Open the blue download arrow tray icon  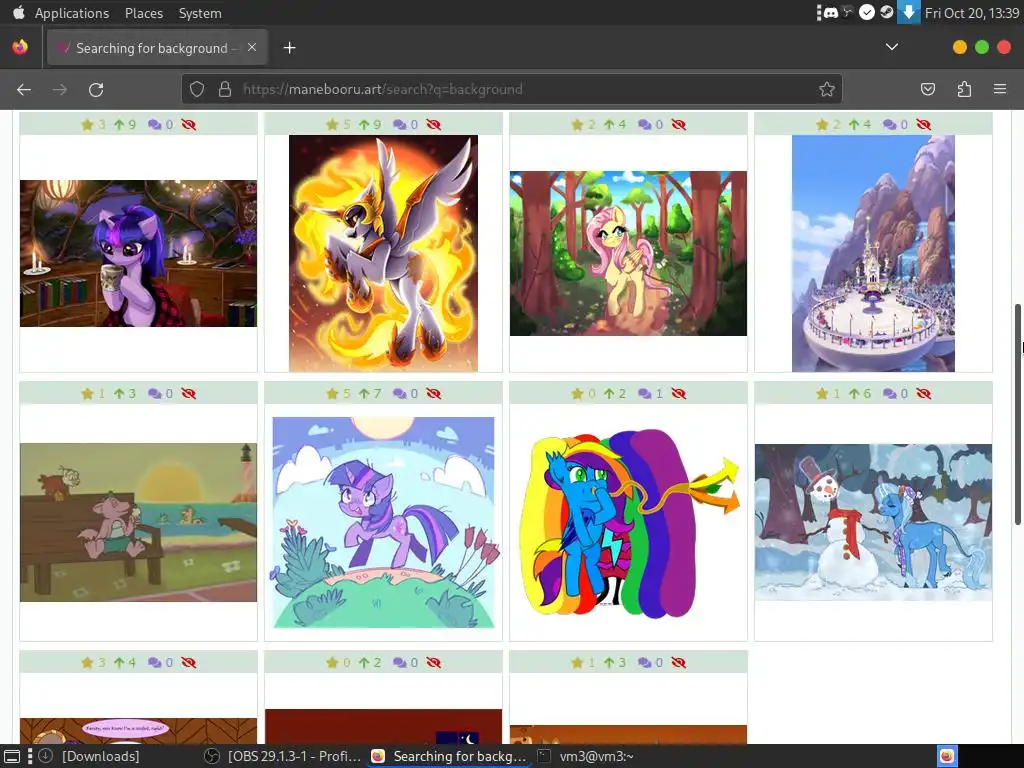[x=908, y=12]
